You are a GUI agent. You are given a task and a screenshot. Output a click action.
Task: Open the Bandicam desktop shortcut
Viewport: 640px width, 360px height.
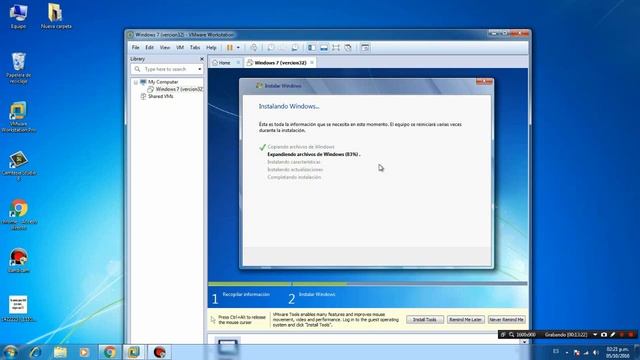point(18,261)
